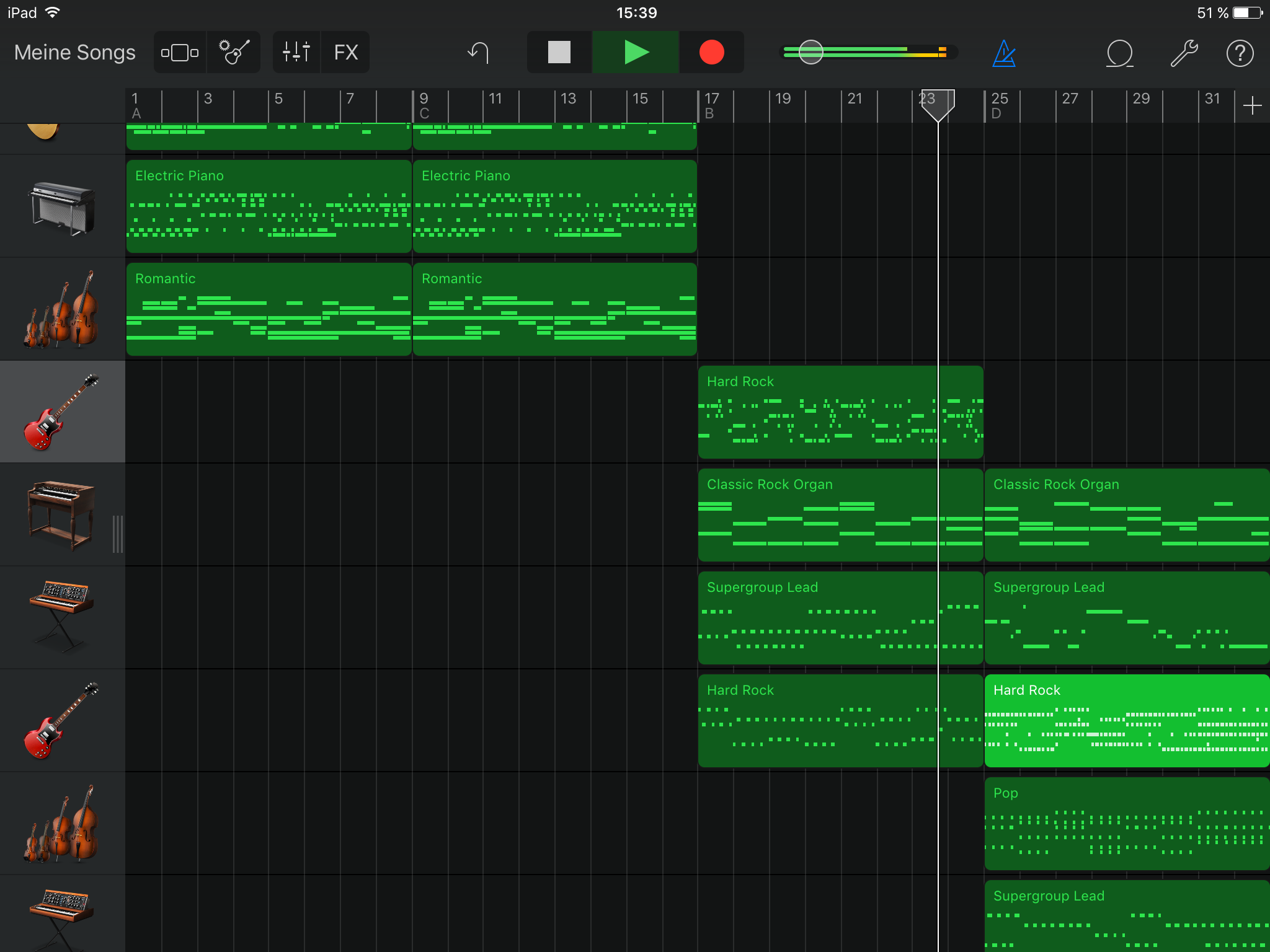Select first Romantic region at bar 1
Screen dimensions: 1270x952
pos(269,309)
